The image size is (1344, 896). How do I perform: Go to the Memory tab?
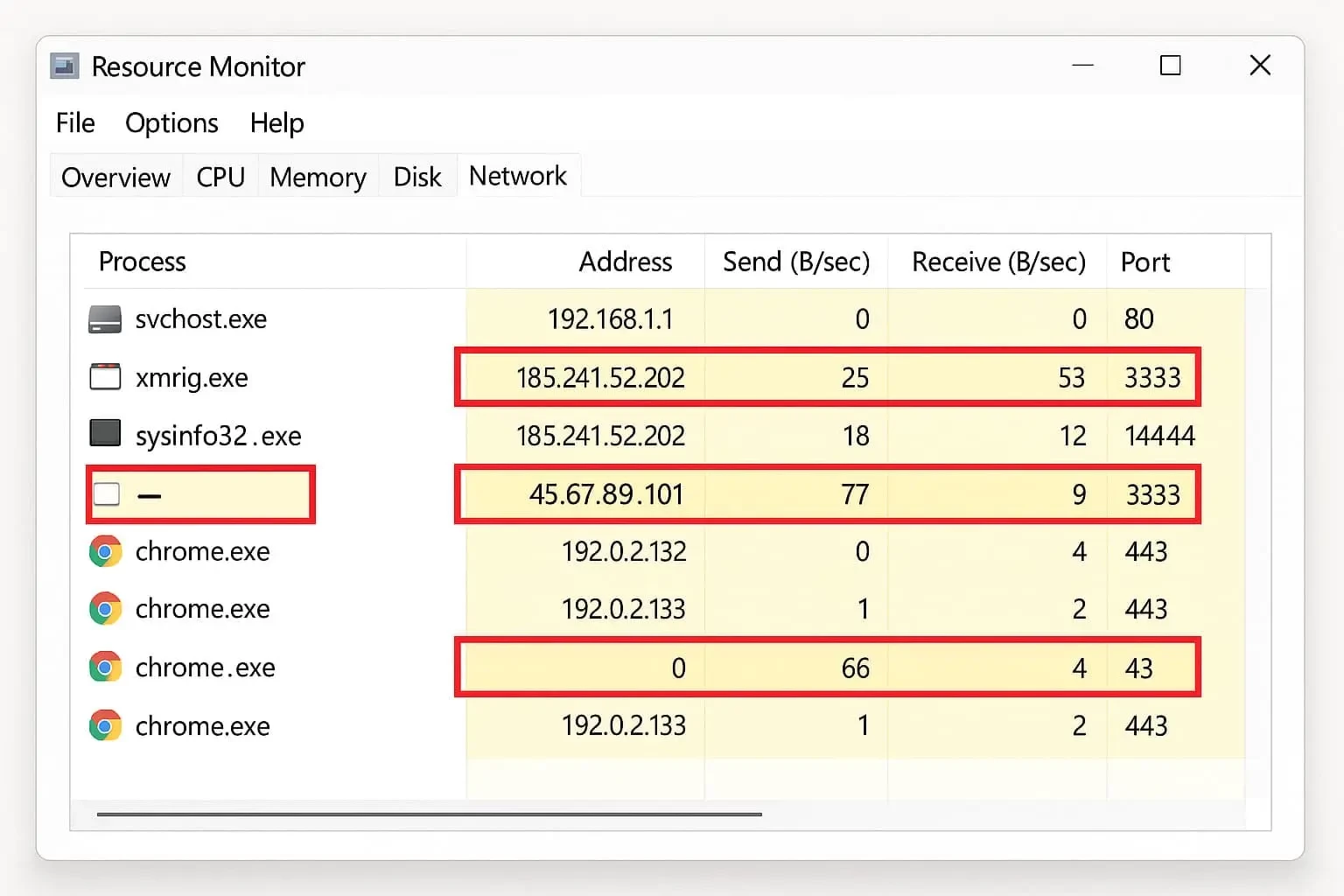318,178
